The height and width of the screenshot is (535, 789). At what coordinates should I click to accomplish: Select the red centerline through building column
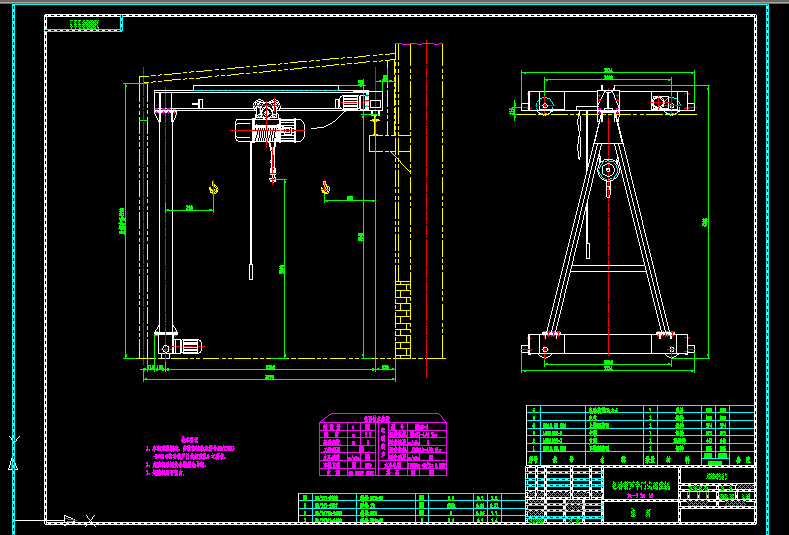[427, 209]
